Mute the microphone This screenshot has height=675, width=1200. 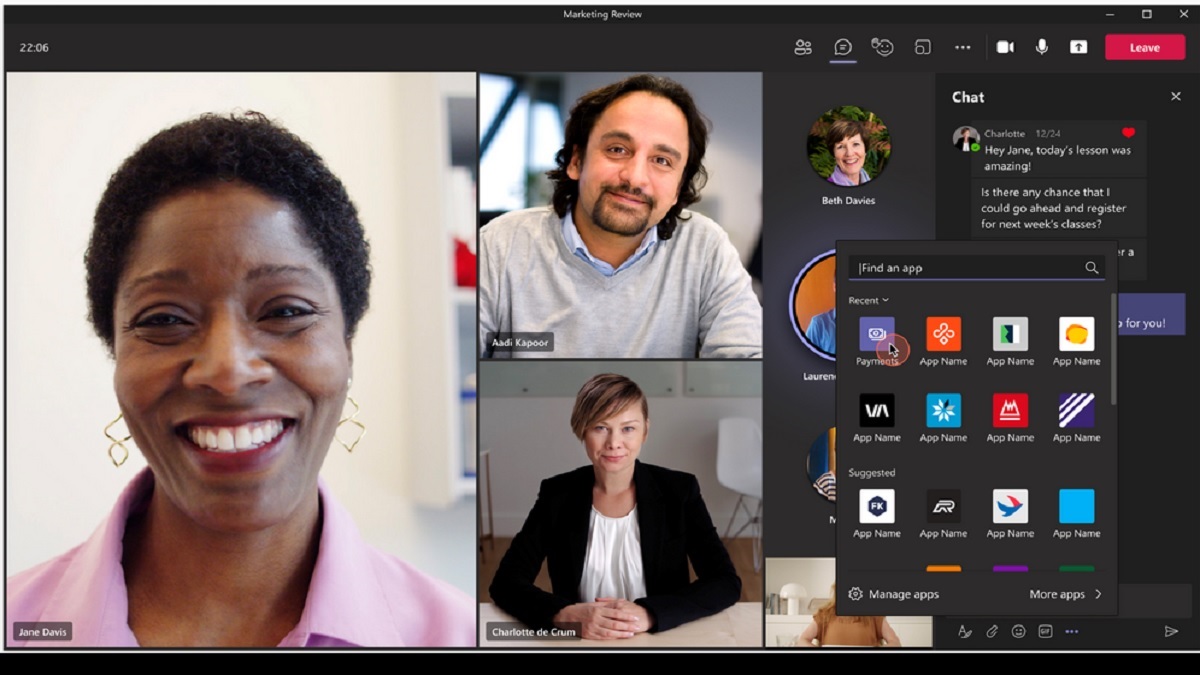point(1043,47)
